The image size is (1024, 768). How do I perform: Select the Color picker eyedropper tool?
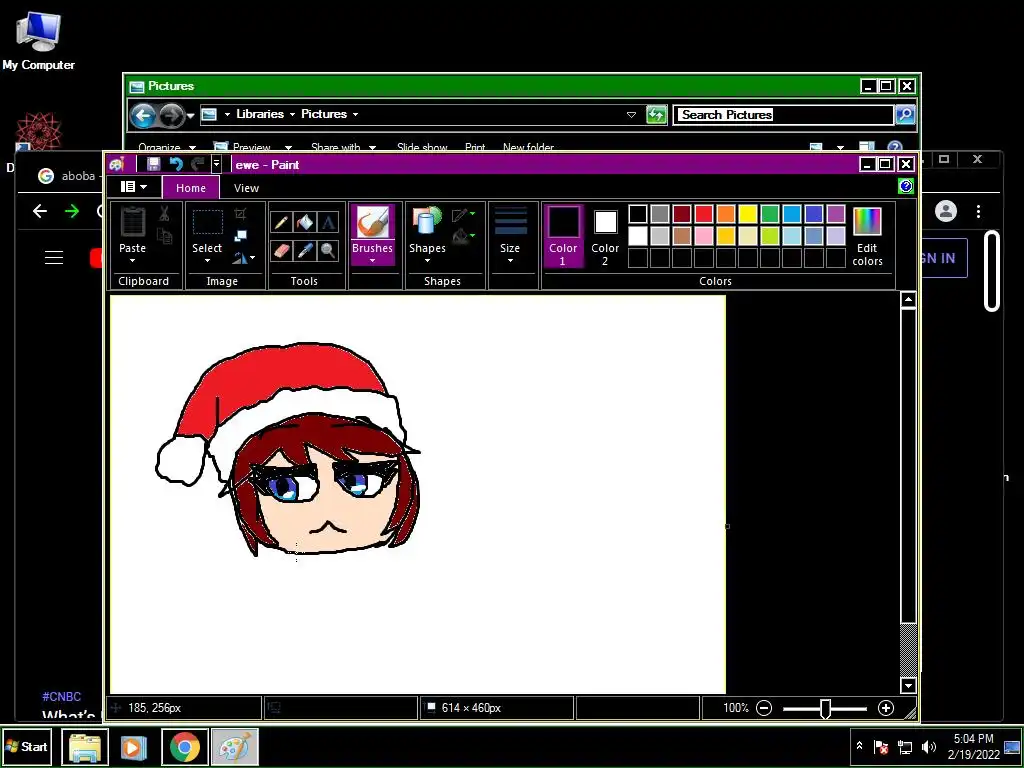coord(304,250)
